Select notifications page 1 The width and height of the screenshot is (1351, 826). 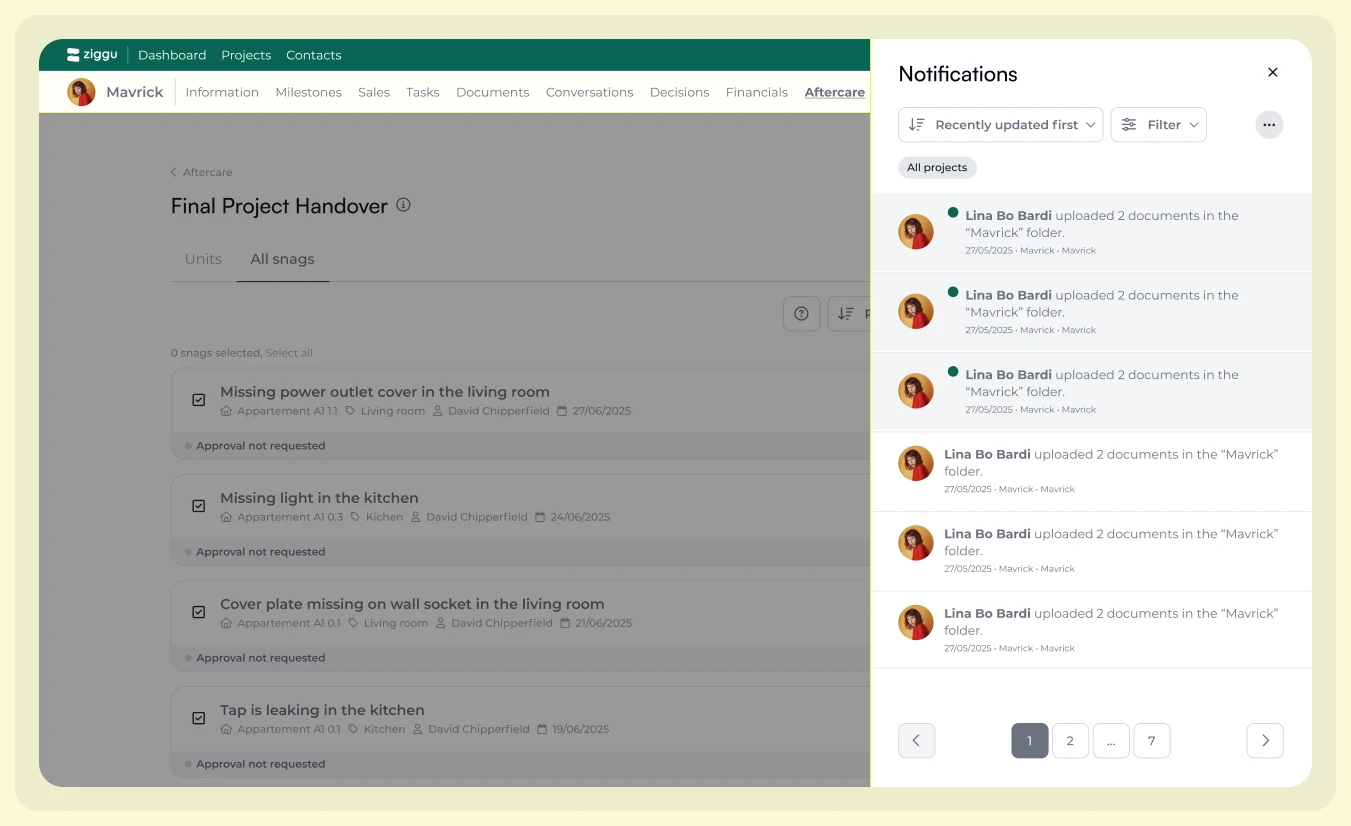pyautogui.click(x=1030, y=741)
